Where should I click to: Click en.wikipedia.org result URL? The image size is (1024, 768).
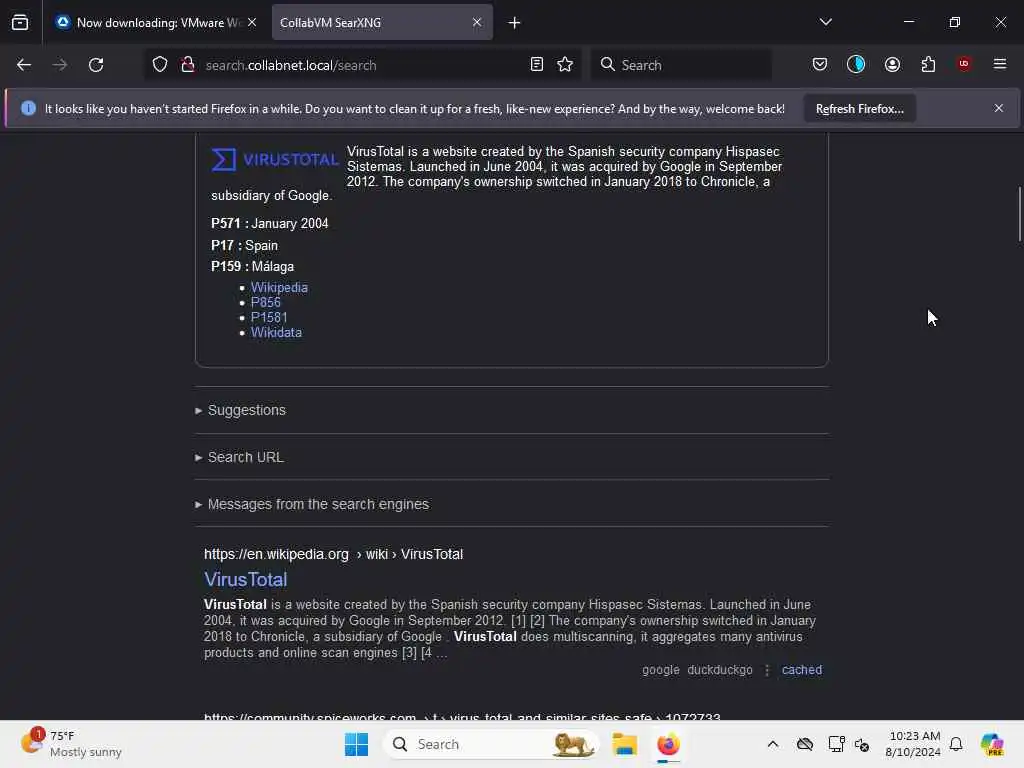pos(333,554)
